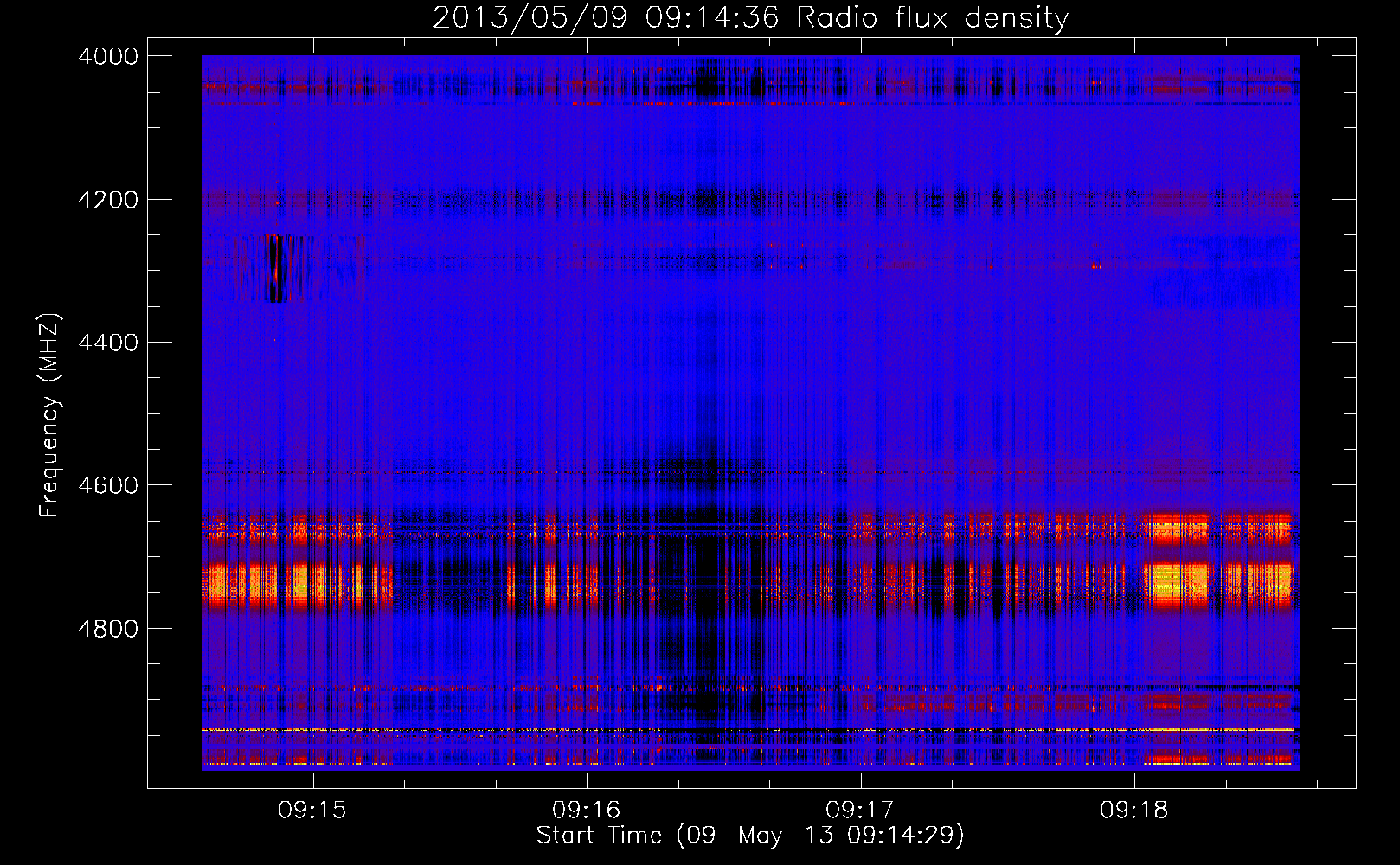Click the 'Frequency (MHZ)' axis label
Screen dimensions: 1400x865
point(49,415)
